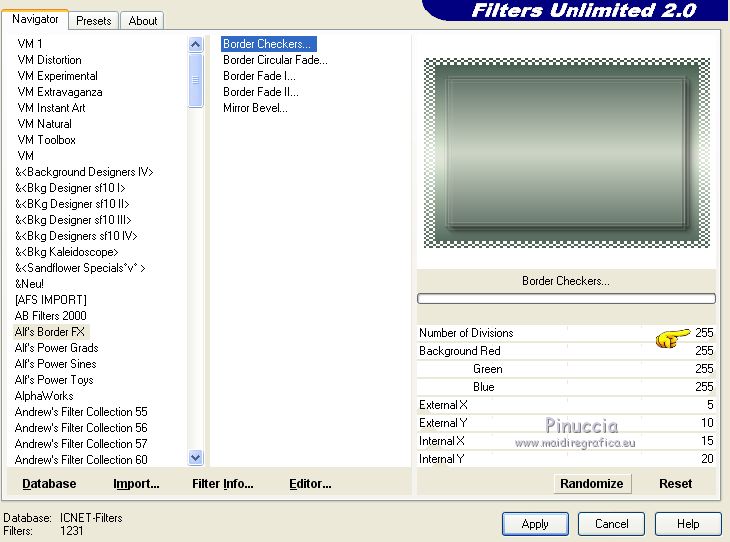Click the Database button
The height and width of the screenshot is (542, 730).
coord(49,484)
